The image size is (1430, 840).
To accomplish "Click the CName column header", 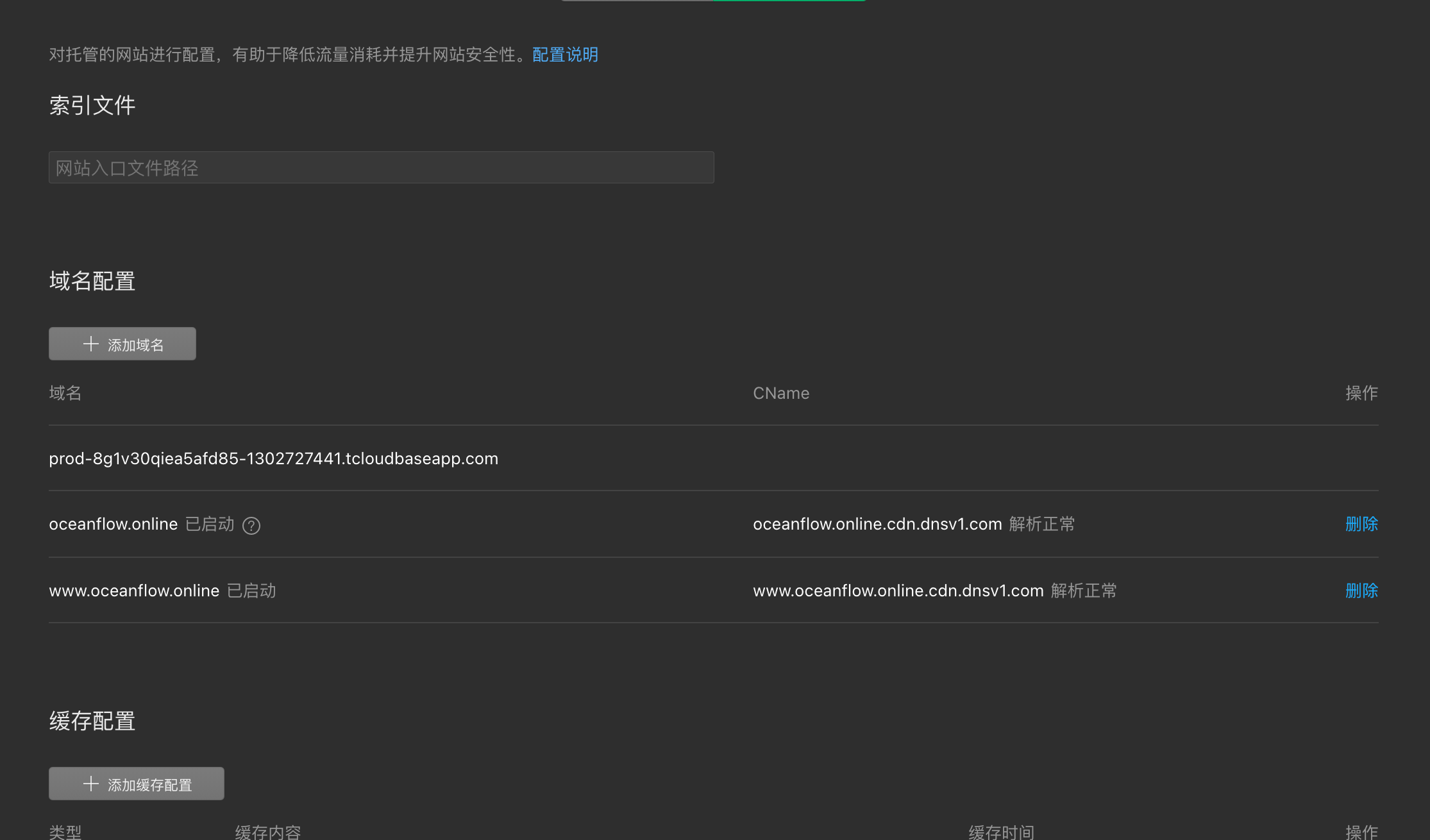I will [x=780, y=393].
